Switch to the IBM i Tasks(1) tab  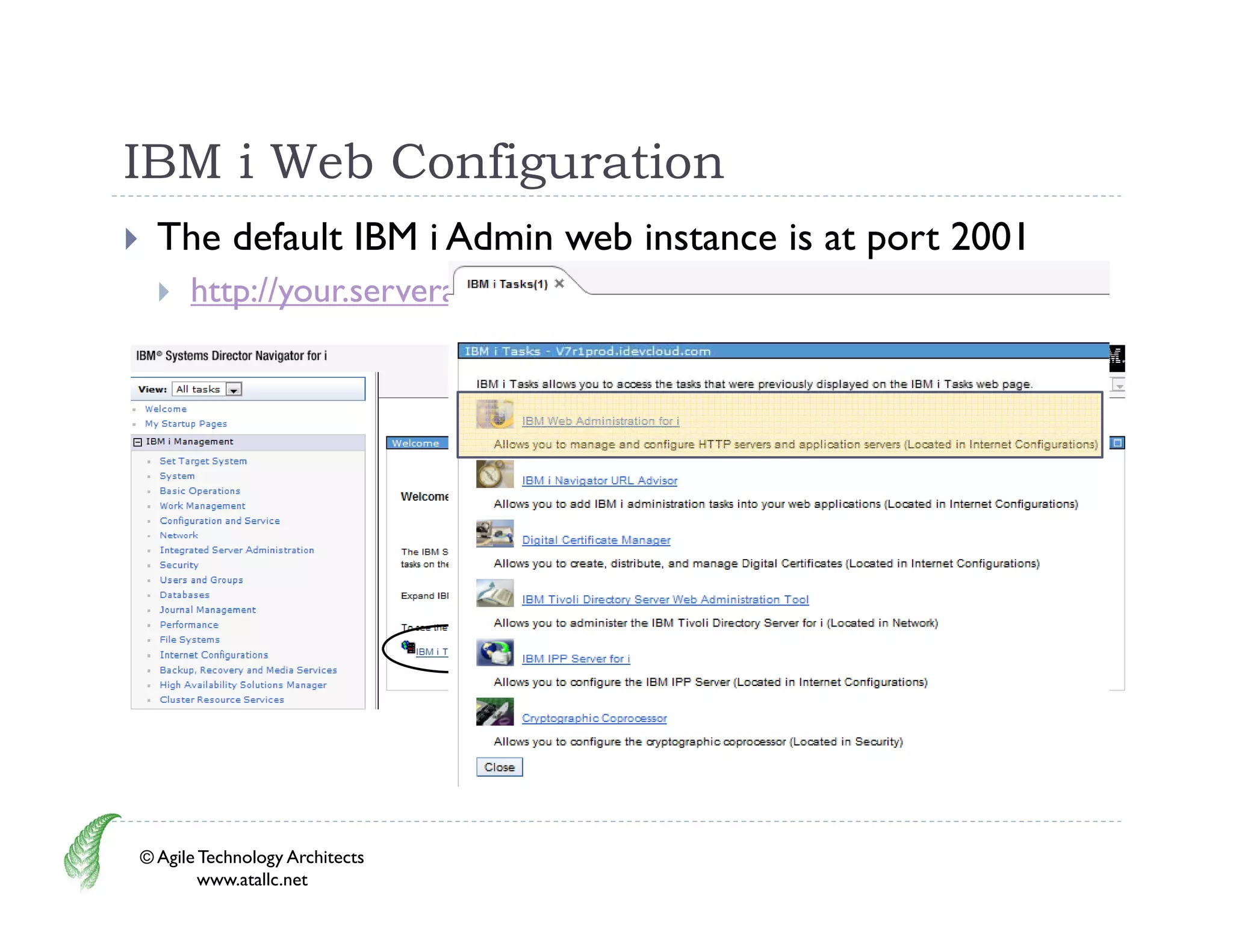pyautogui.click(x=507, y=284)
